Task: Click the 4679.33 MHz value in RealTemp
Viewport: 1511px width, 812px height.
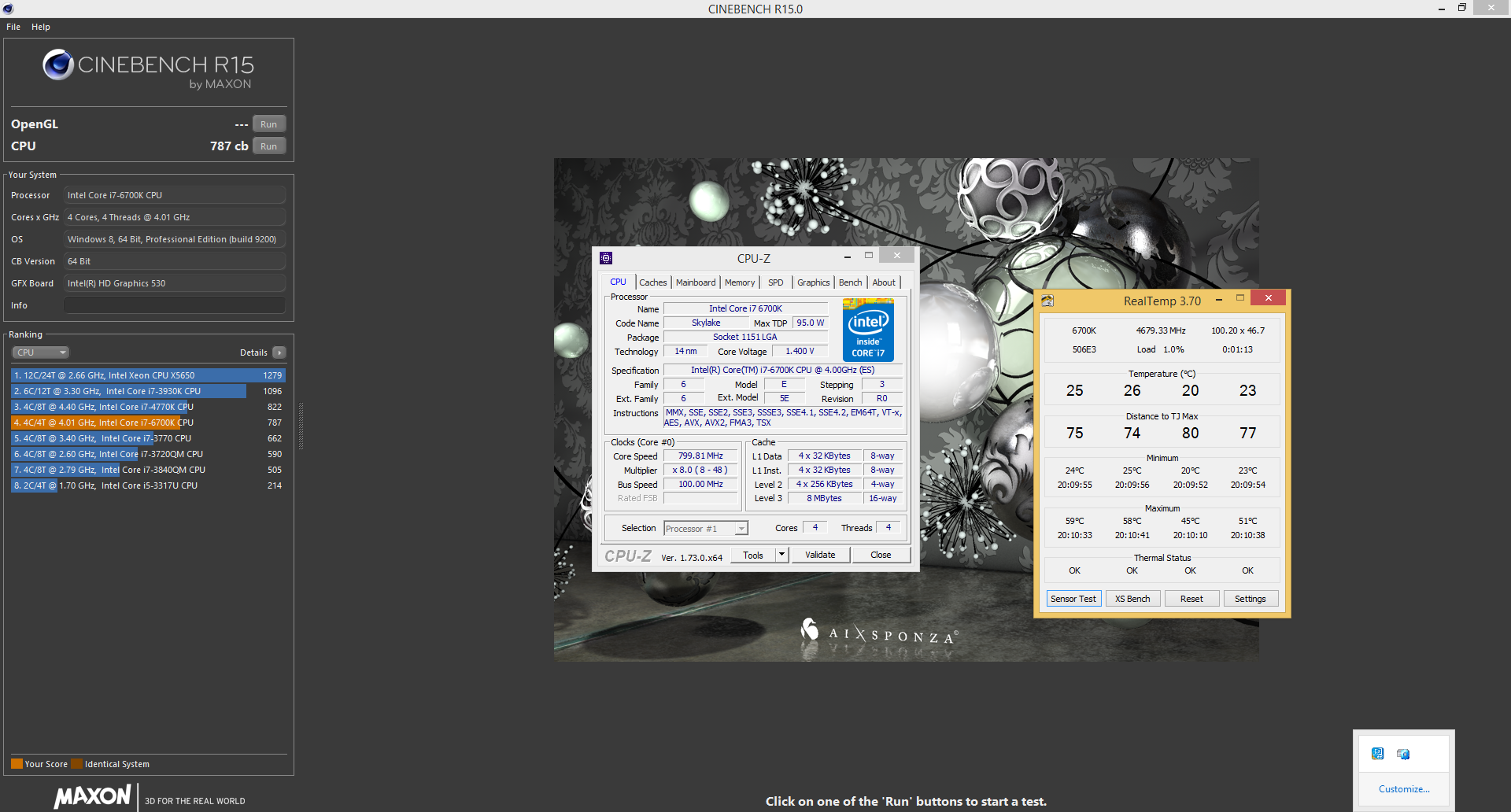Action: point(1161,330)
